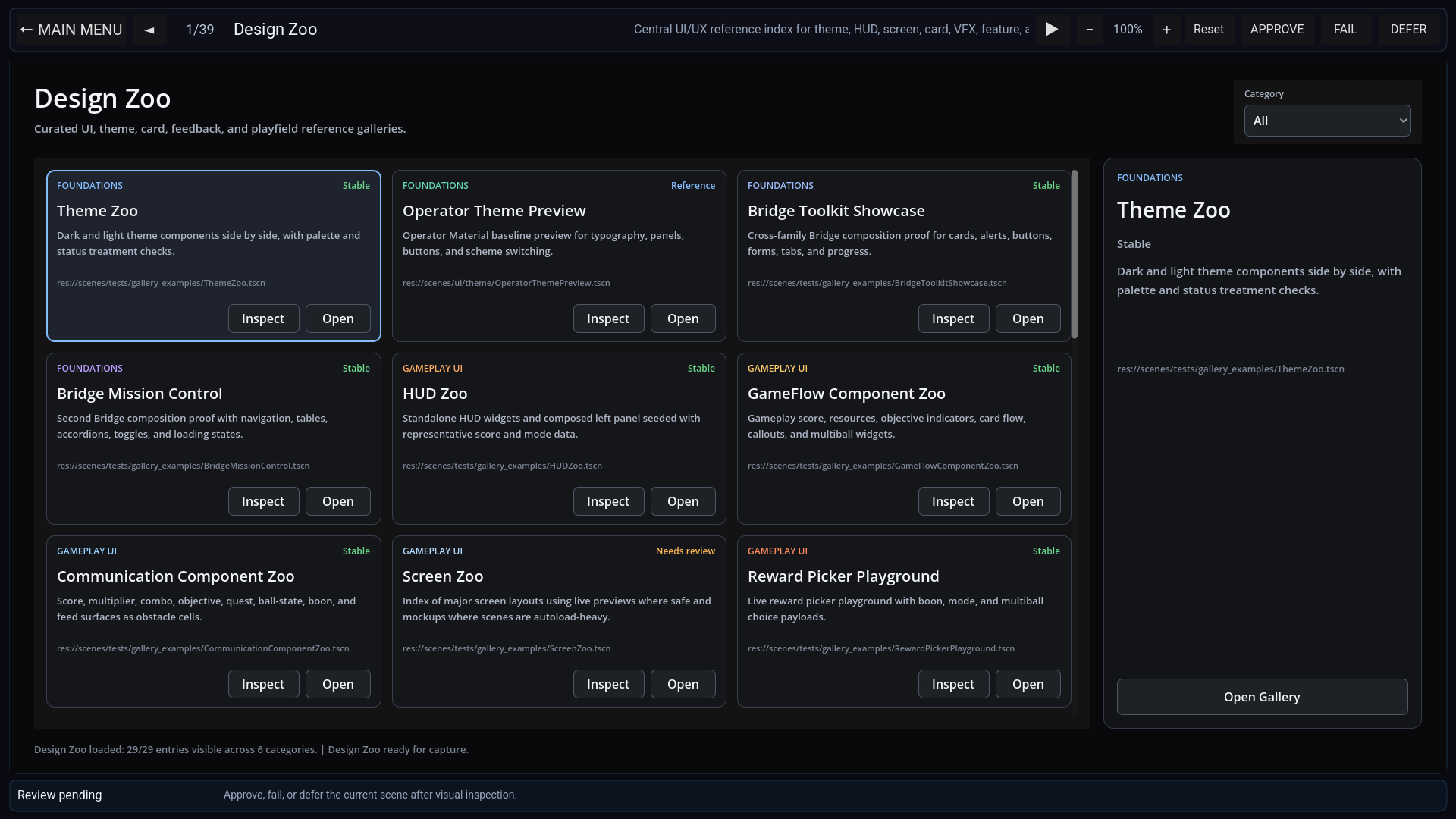Screen dimensions: 1456x819
Task: Click the gallery list vertical scrollbar
Action: 1074,255
